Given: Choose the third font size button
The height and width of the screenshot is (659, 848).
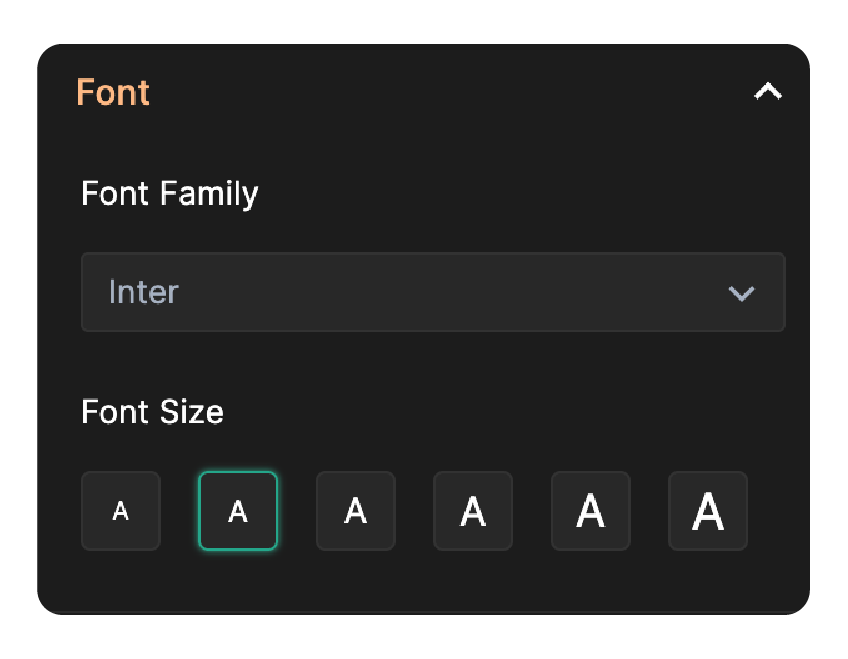Looking at the screenshot, I should (355, 511).
